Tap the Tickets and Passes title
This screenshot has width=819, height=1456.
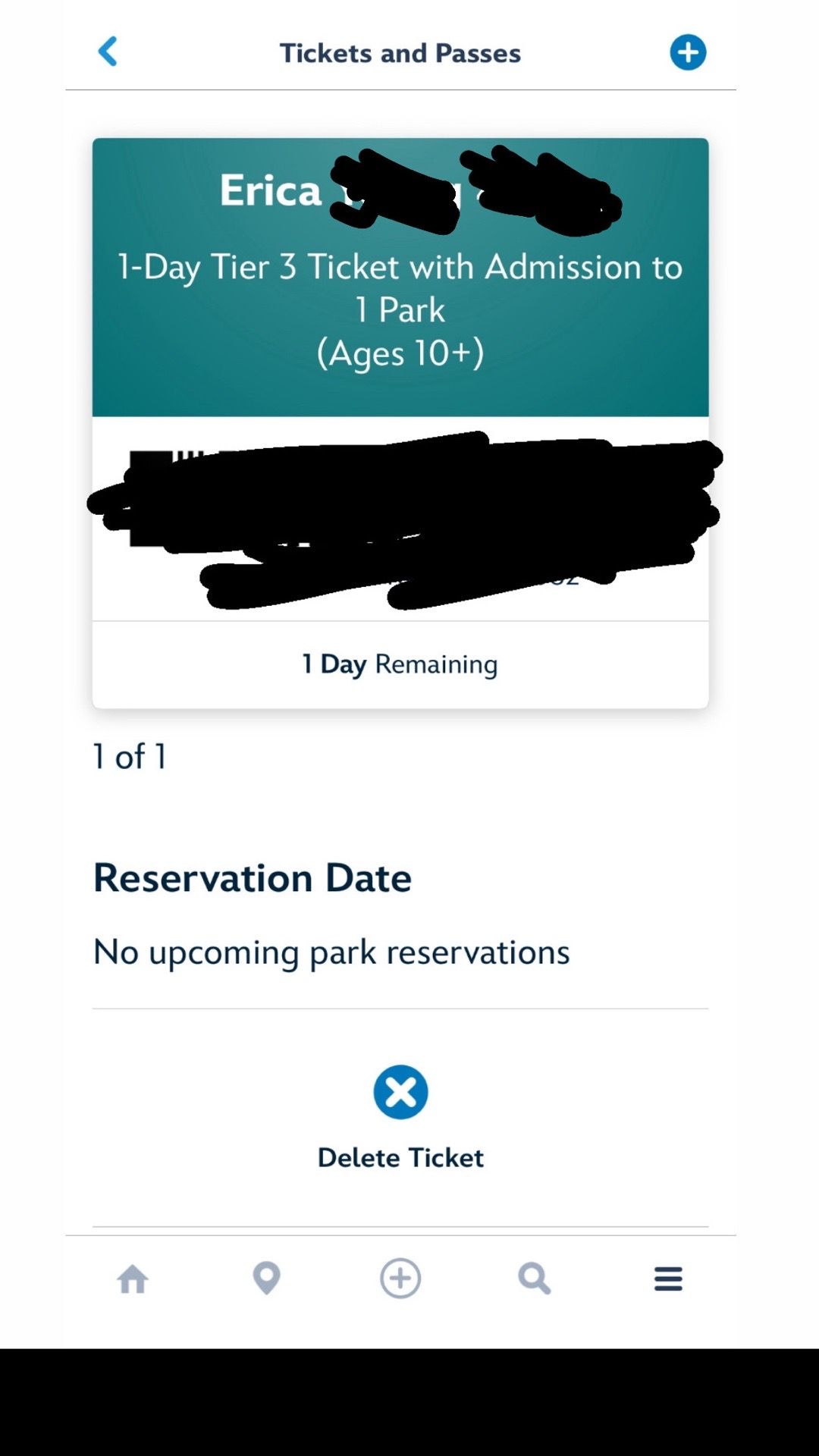400,53
